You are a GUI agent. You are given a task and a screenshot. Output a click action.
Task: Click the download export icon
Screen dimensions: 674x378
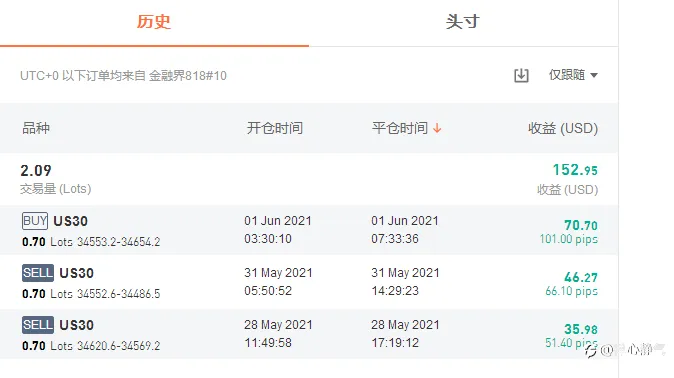coord(521,75)
